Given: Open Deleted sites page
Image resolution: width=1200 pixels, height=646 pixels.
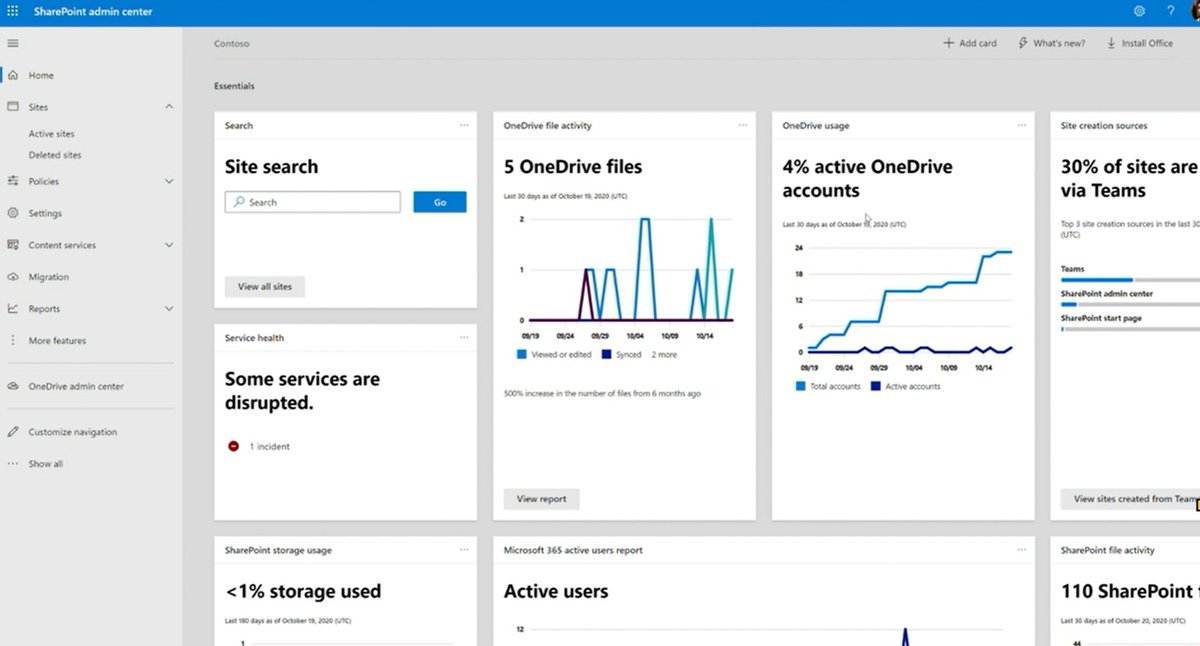Looking at the screenshot, I should [x=55, y=155].
